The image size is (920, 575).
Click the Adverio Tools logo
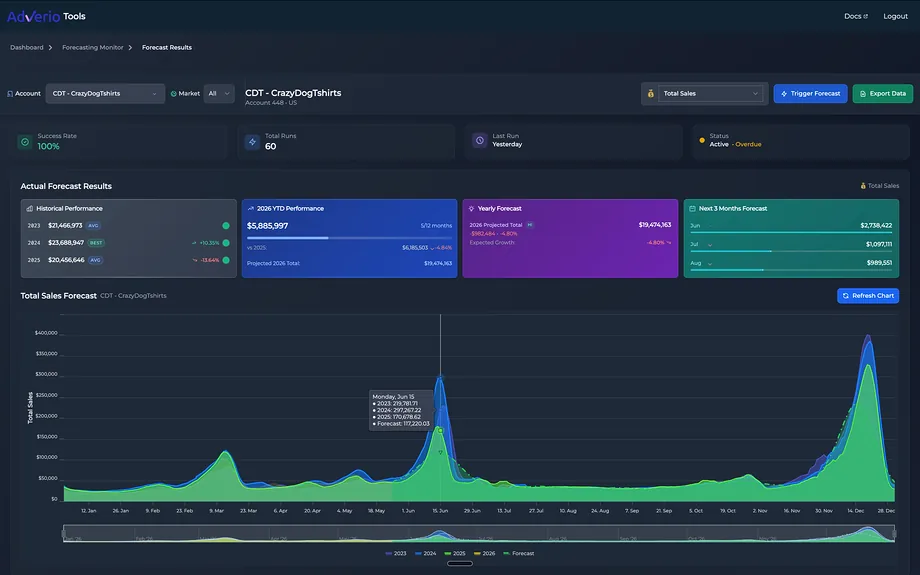(x=46, y=16)
